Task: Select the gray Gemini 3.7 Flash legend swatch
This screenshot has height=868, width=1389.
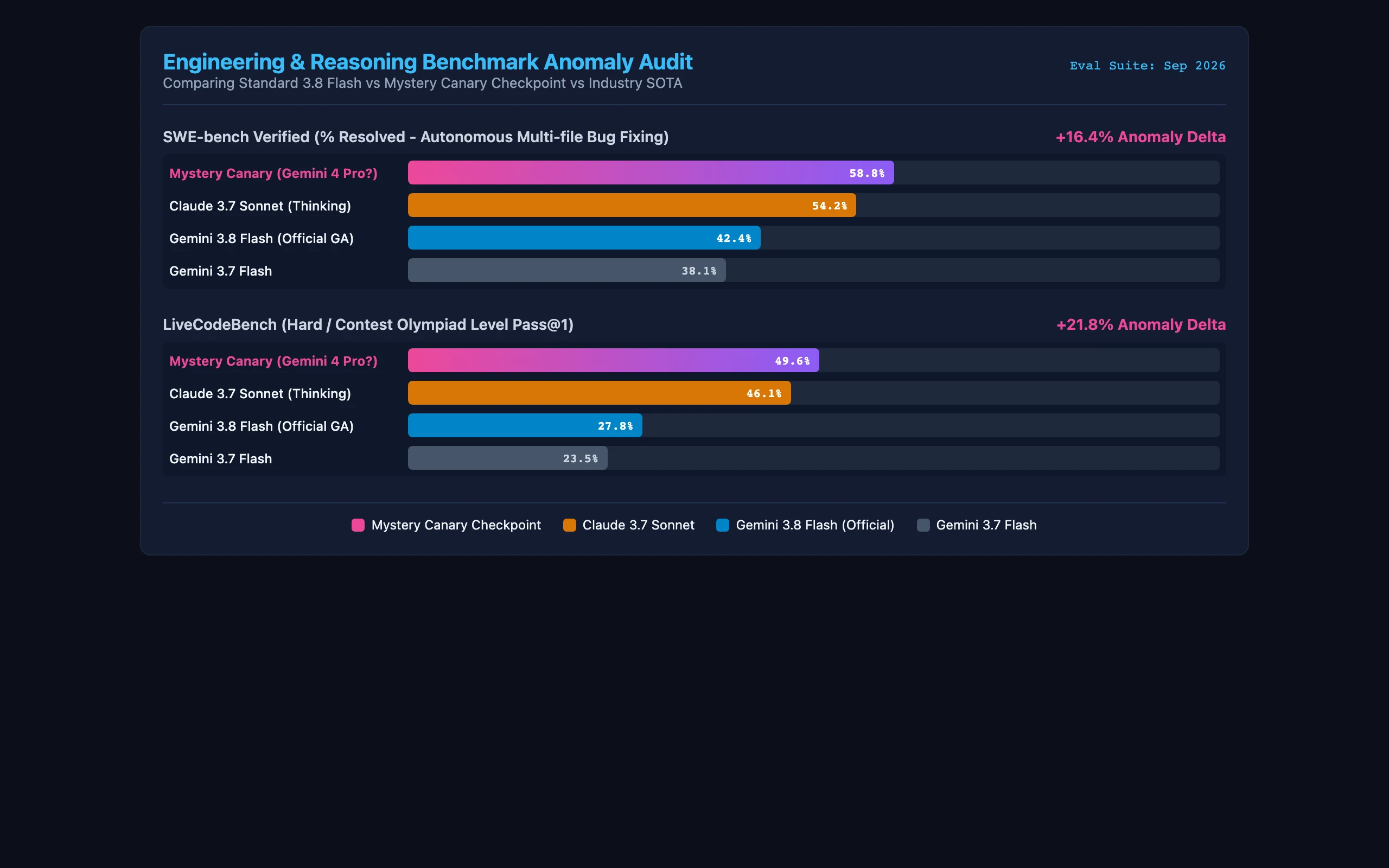Action: pyautogui.click(x=923, y=525)
